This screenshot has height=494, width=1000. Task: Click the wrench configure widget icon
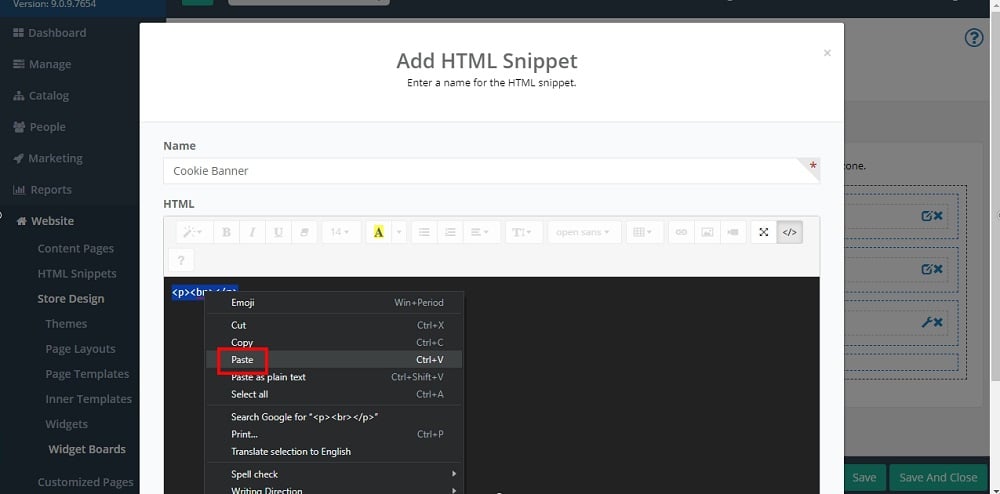tap(927, 323)
